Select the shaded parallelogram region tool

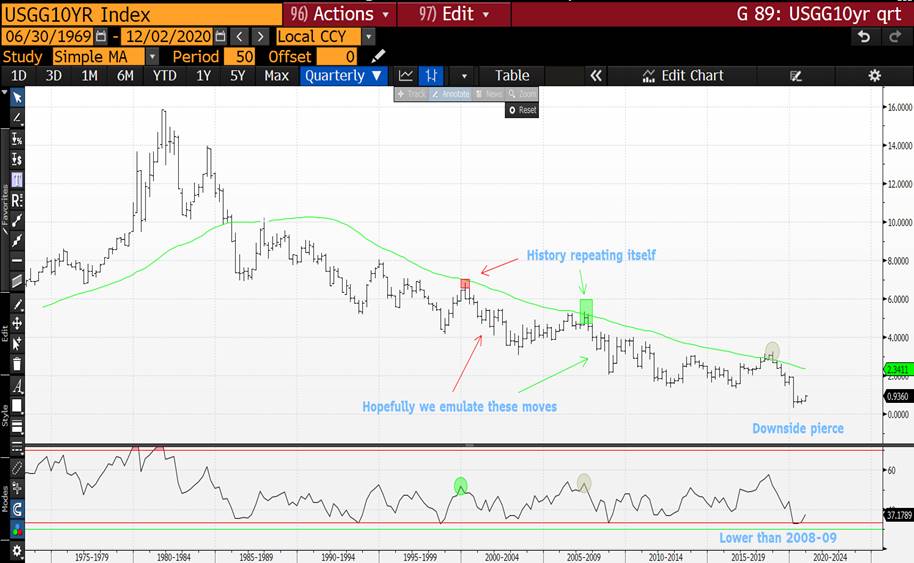[17, 281]
